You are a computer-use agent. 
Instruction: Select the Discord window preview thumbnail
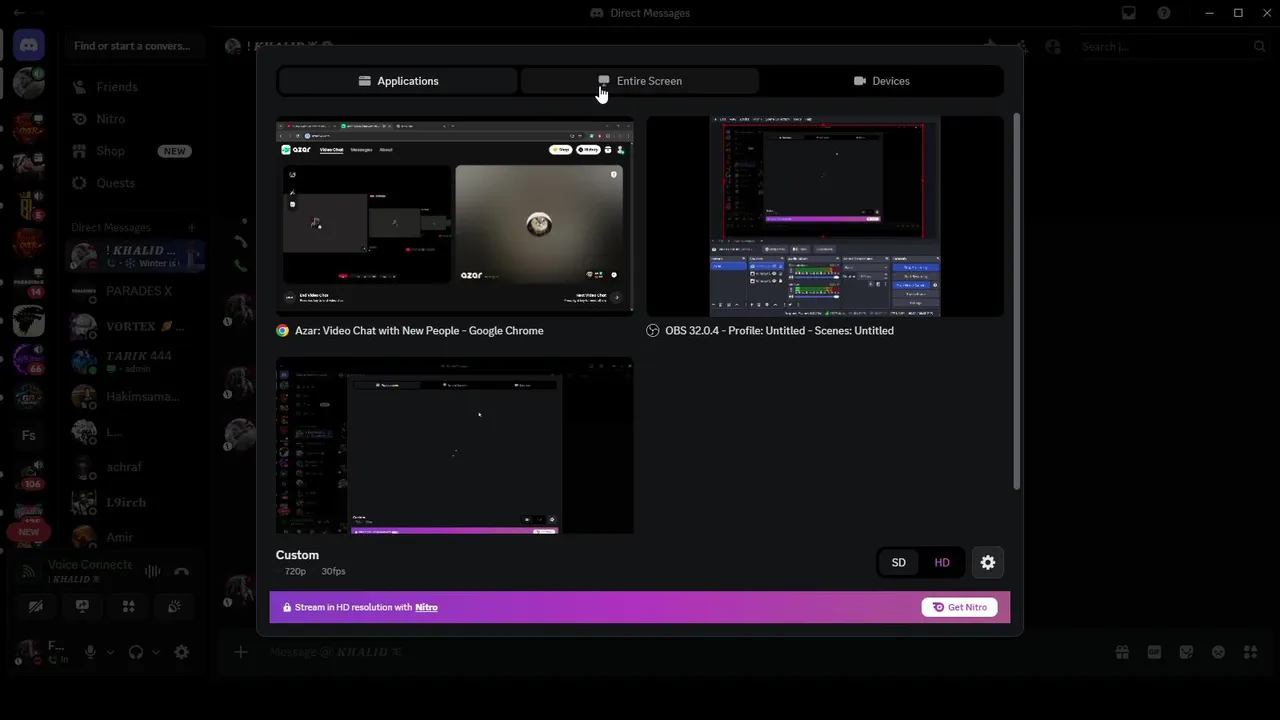454,445
